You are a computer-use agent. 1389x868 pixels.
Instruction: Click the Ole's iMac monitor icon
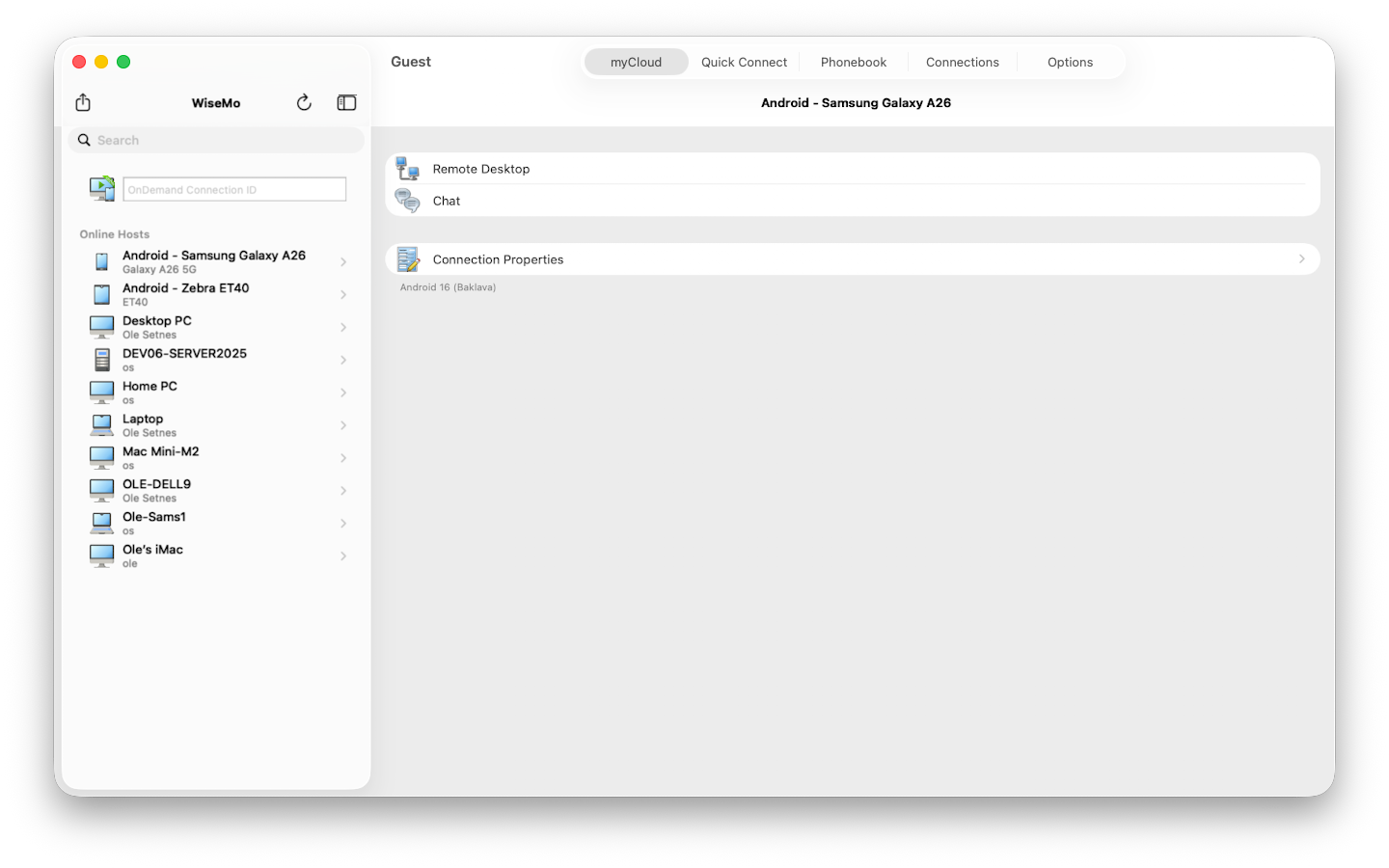(x=101, y=556)
